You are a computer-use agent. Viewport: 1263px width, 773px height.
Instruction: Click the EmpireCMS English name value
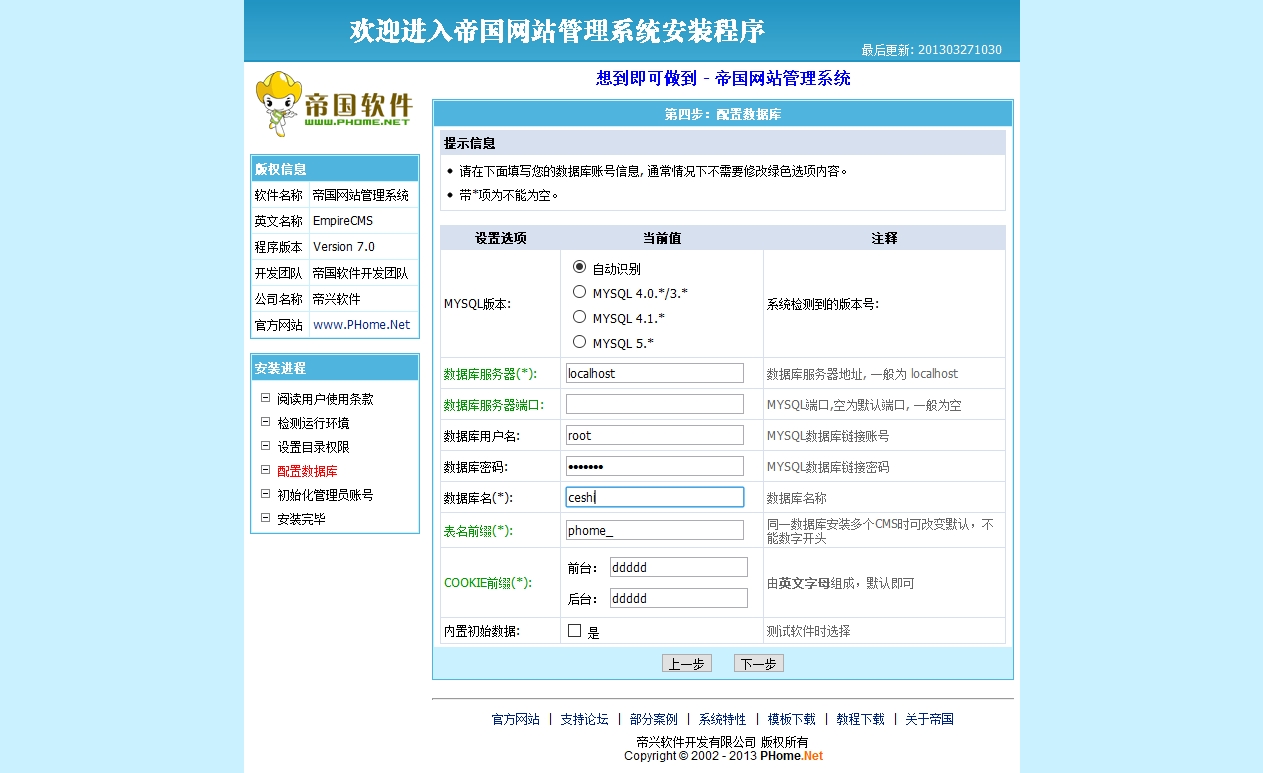[x=343, y=221]
